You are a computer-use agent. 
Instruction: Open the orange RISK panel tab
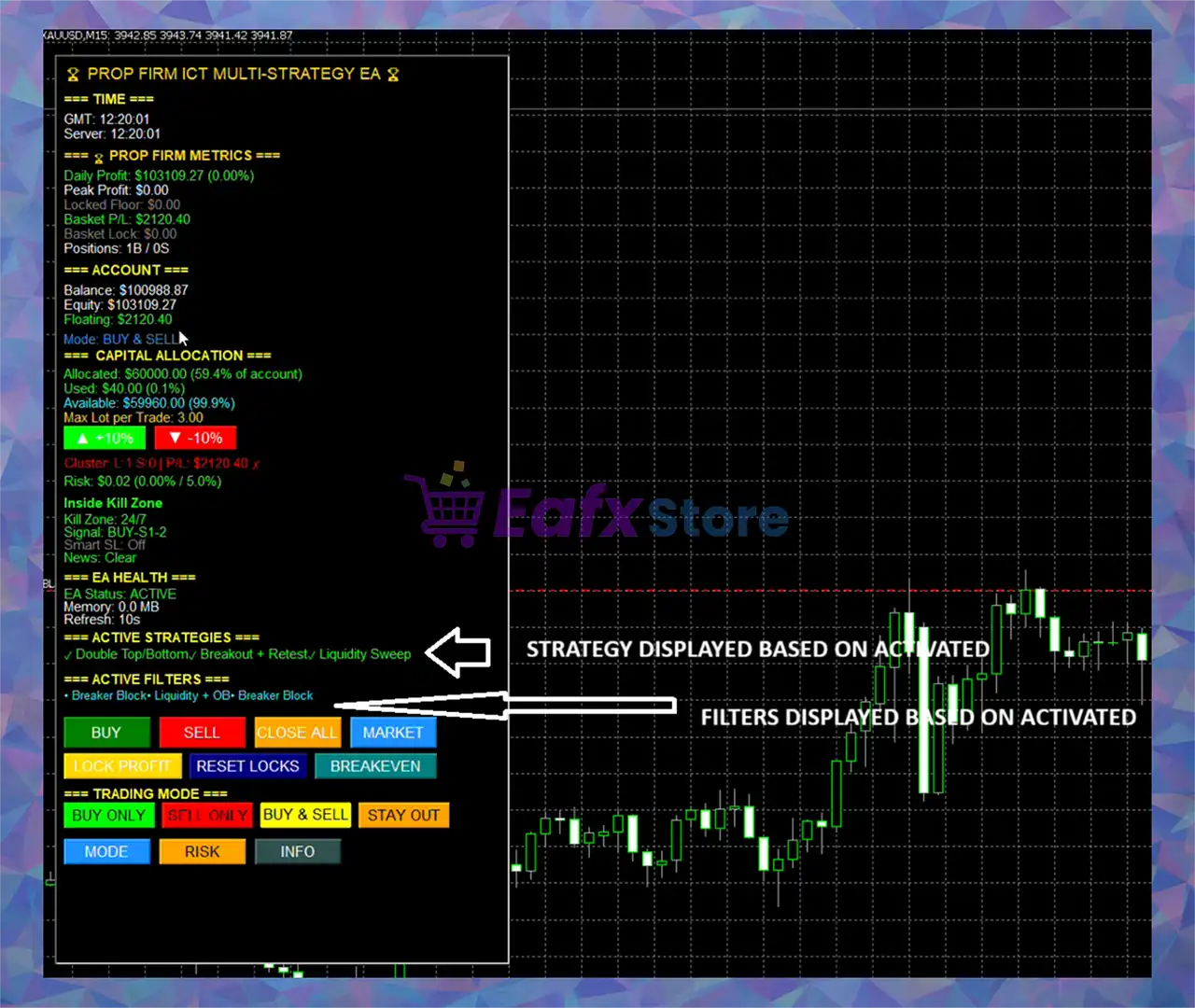[x=202, y=851]
